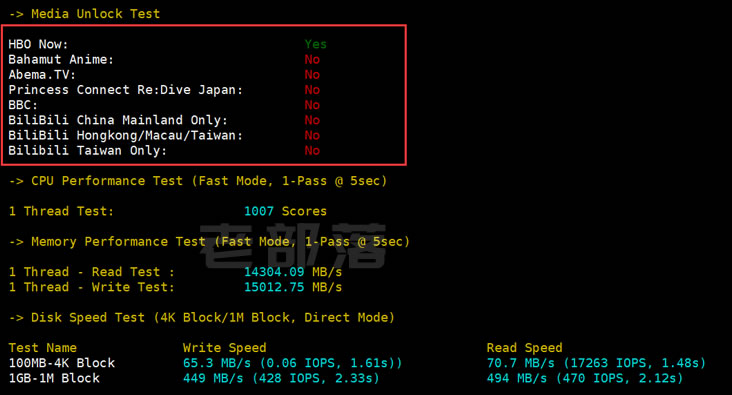Select the '1 Thread Test:' label

61,212
